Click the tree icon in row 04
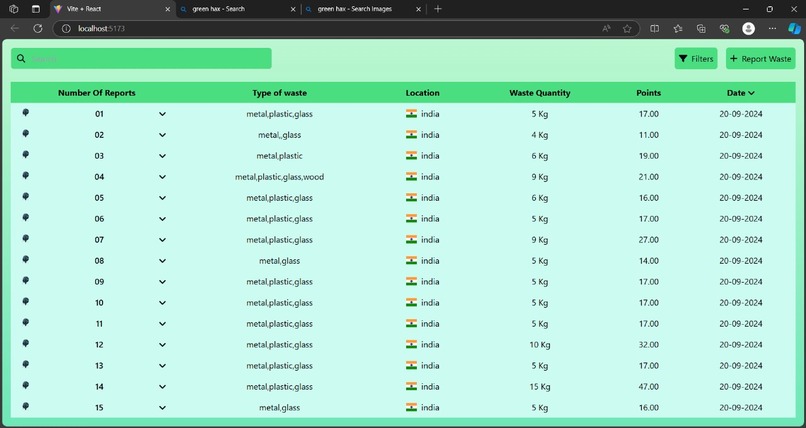 pyautogui.click(x=26, y=176)
